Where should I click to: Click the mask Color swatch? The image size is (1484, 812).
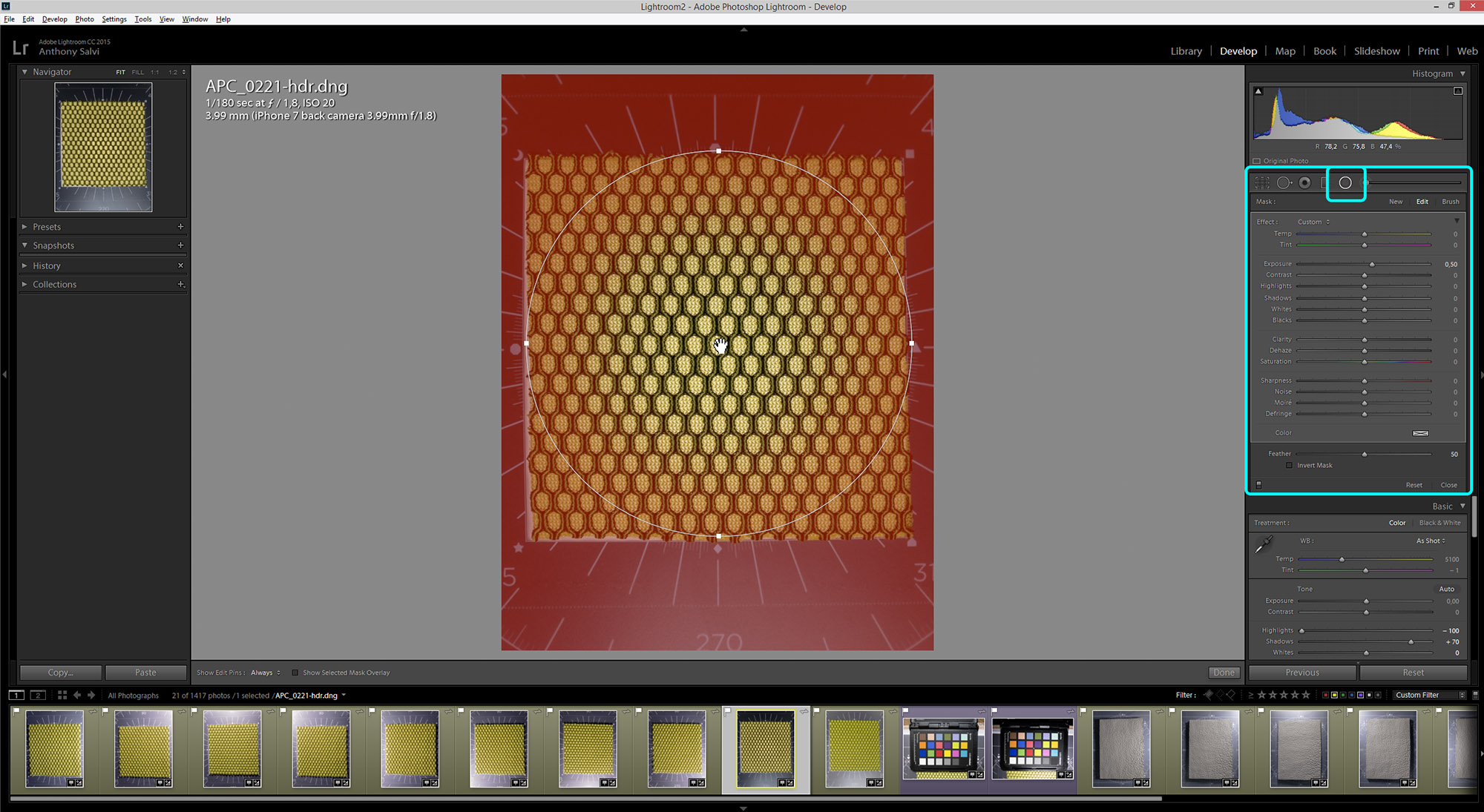(x=1420, y=433)
